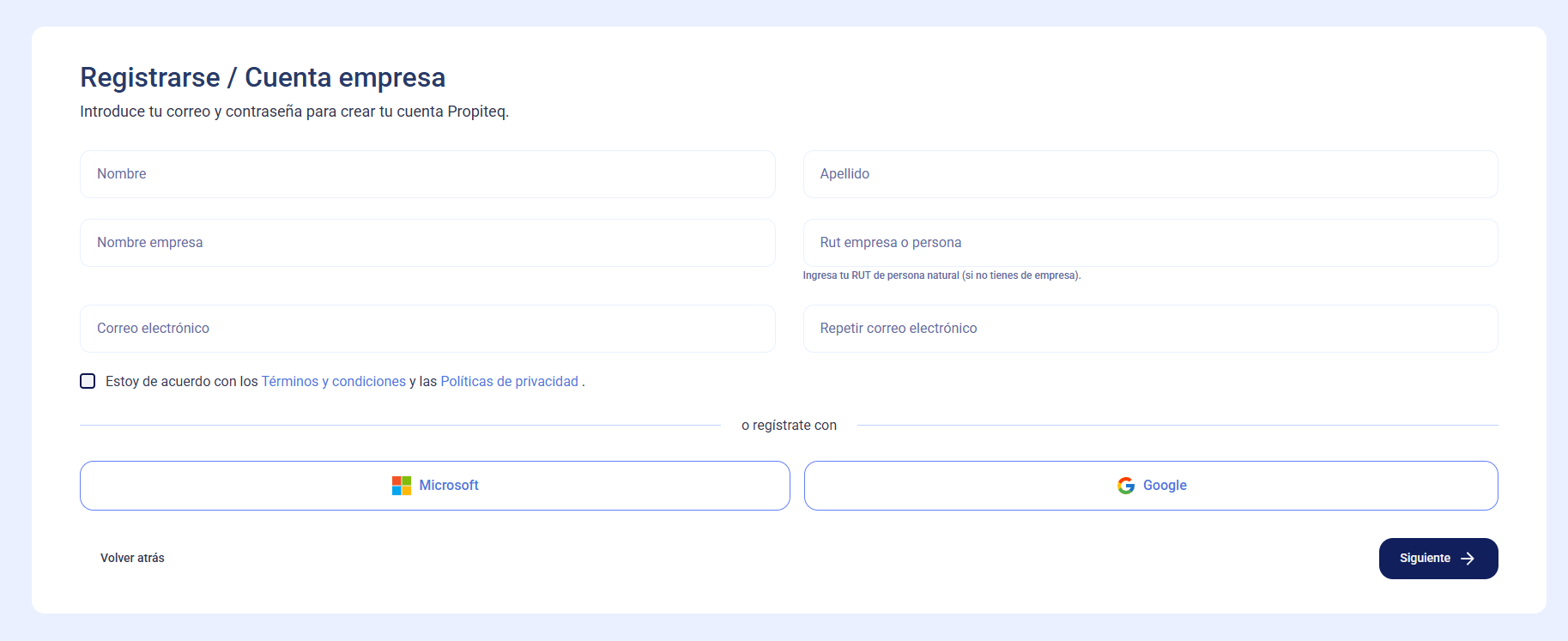Check the terms and conditions agreement box
The width and height of the screenshot is (1568, 641).
tap(88, 381)
